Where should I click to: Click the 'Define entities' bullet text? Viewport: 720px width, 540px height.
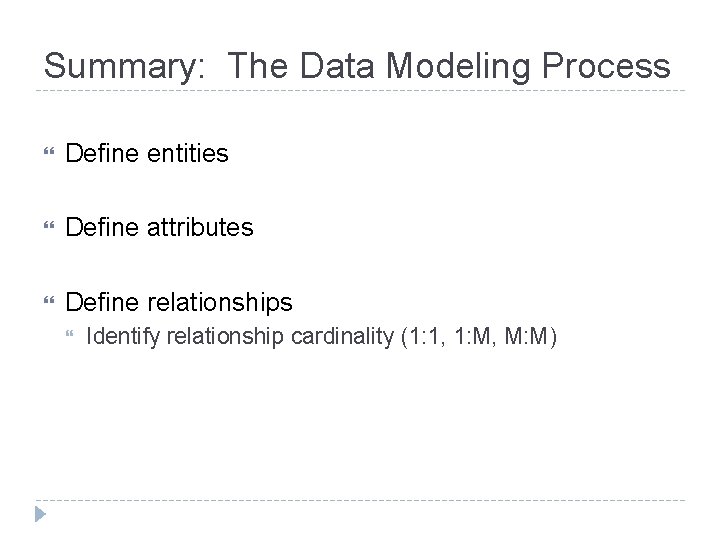(x=146, y=154)
